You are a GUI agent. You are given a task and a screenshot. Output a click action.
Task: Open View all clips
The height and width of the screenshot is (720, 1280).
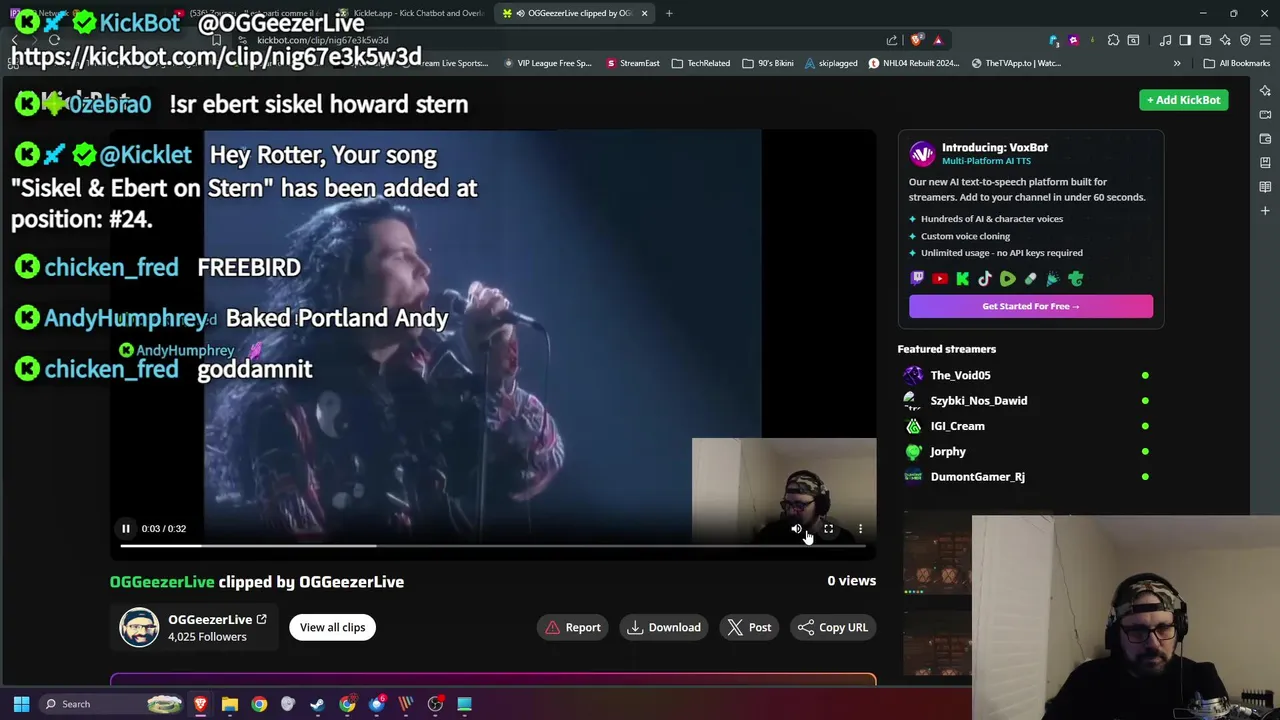pos(332,627)
